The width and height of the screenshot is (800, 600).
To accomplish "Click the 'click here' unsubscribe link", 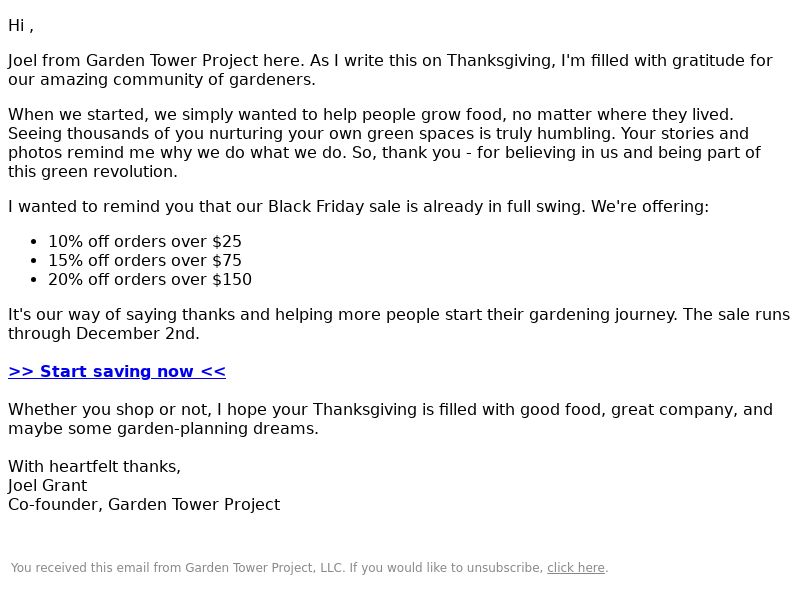I will 575,568.
